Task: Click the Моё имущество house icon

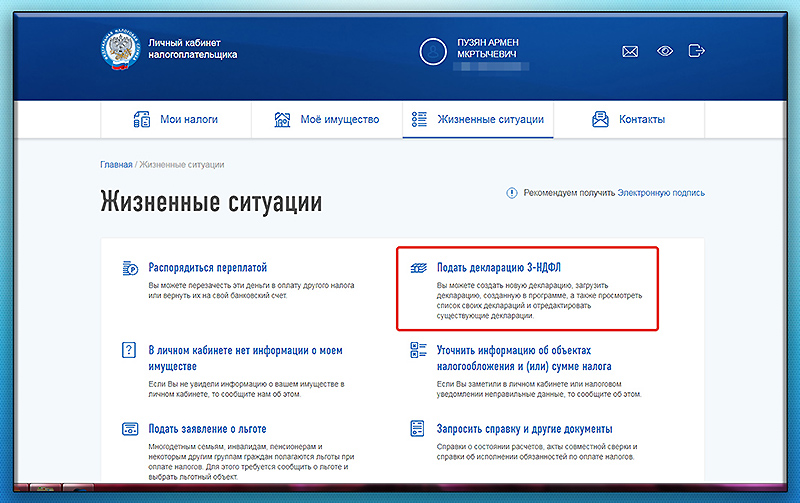Action: pos(282,119)
